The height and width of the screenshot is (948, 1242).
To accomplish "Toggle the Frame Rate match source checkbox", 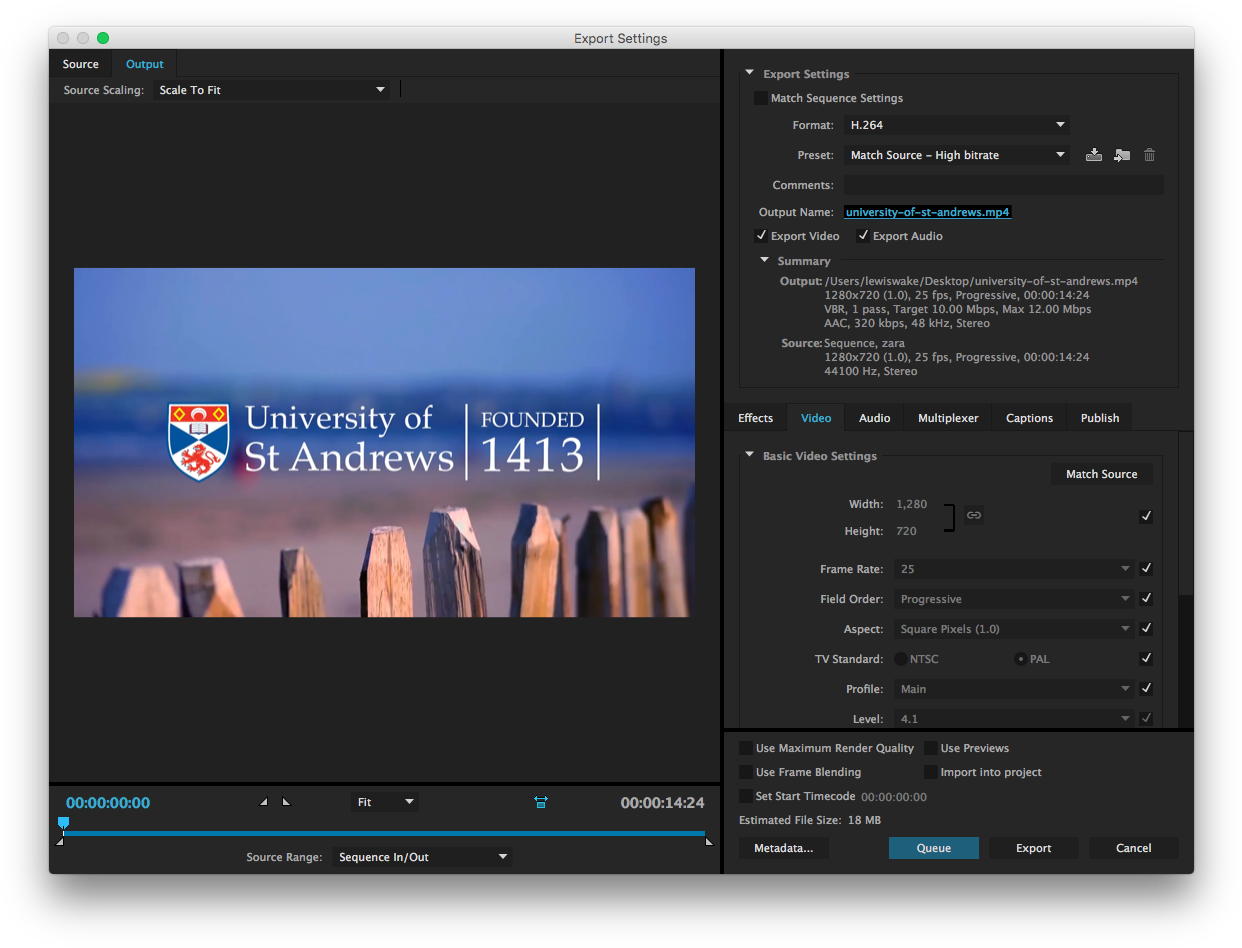I will (x=1146, y=568).
